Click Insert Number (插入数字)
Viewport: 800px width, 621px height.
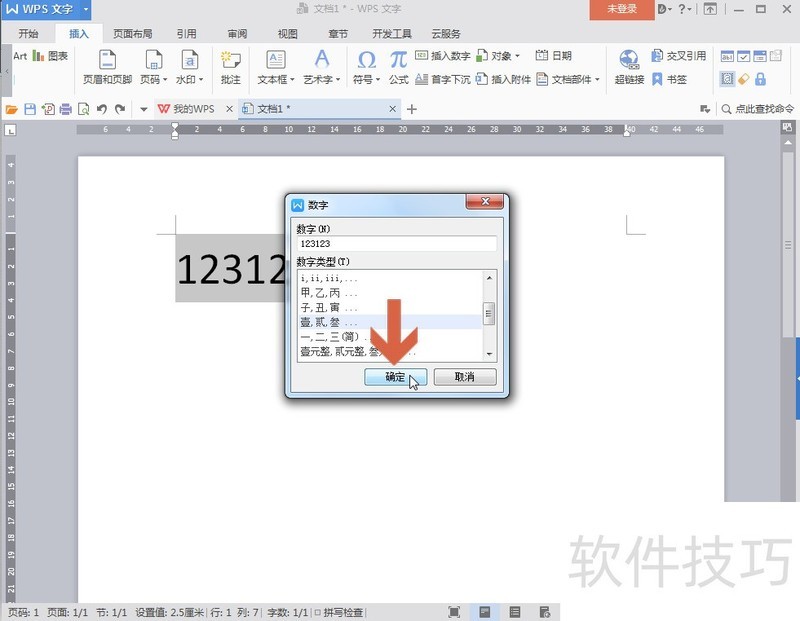pos(443,56)
